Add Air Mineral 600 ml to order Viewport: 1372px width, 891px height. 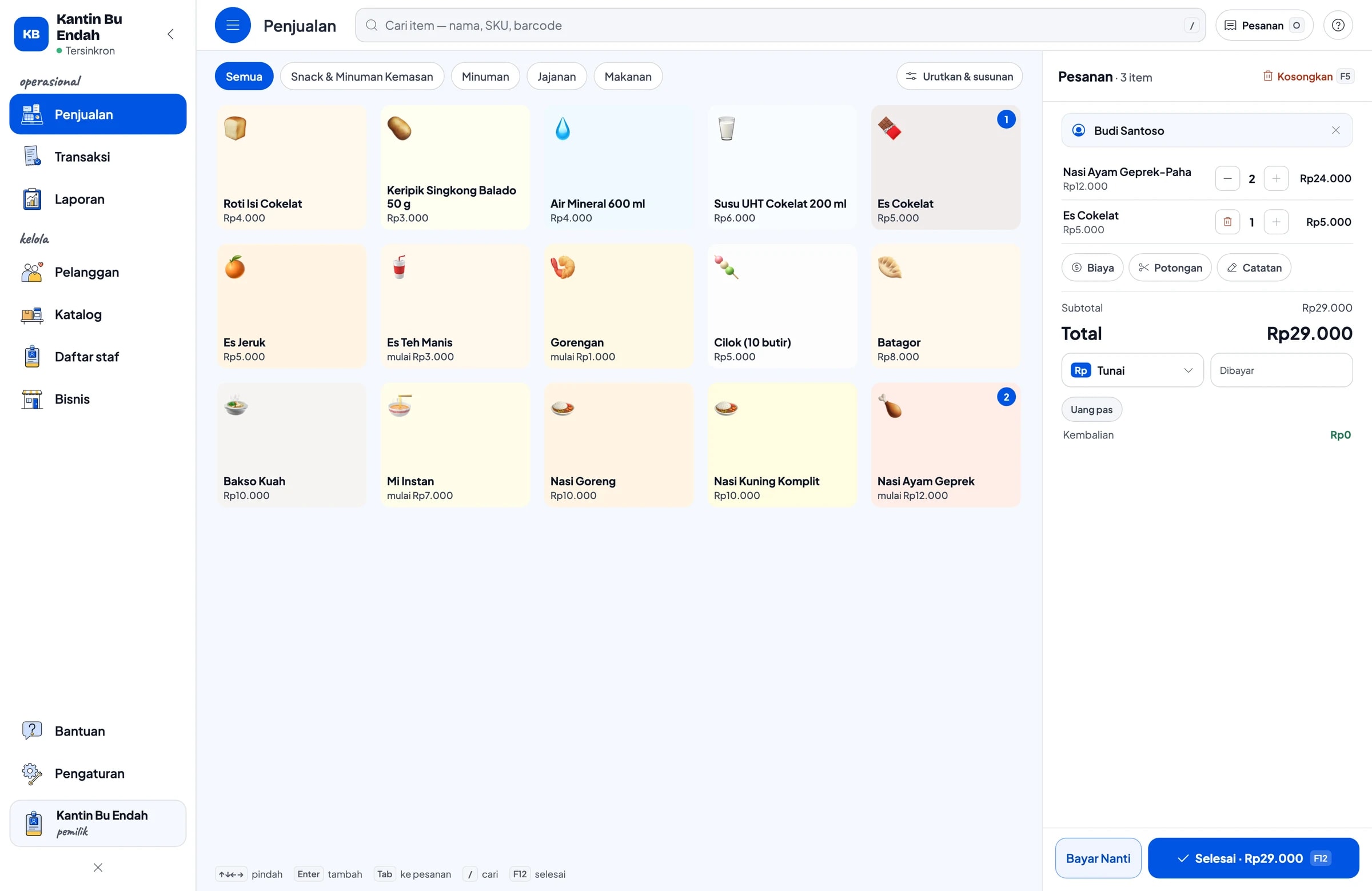pos(619,167)
